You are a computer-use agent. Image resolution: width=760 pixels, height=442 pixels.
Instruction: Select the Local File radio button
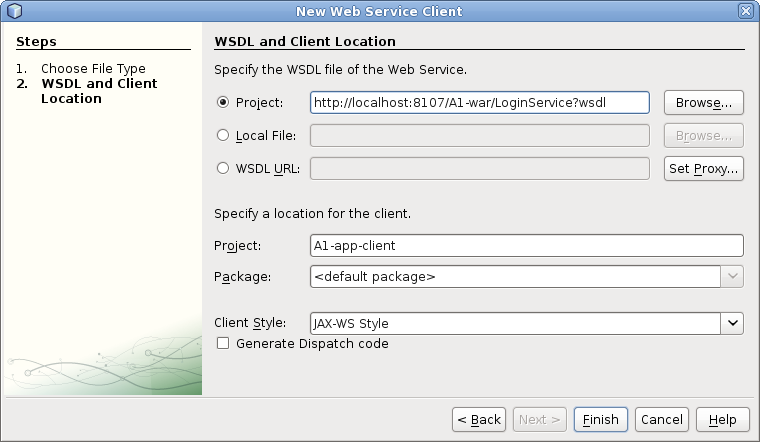click(223, 135)
